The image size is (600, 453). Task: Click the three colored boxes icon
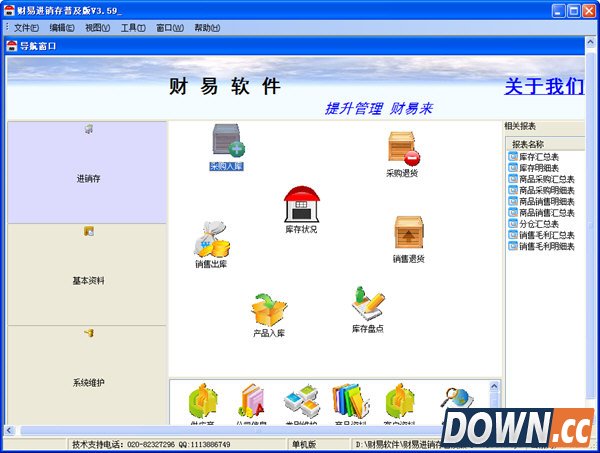(302, 402)
